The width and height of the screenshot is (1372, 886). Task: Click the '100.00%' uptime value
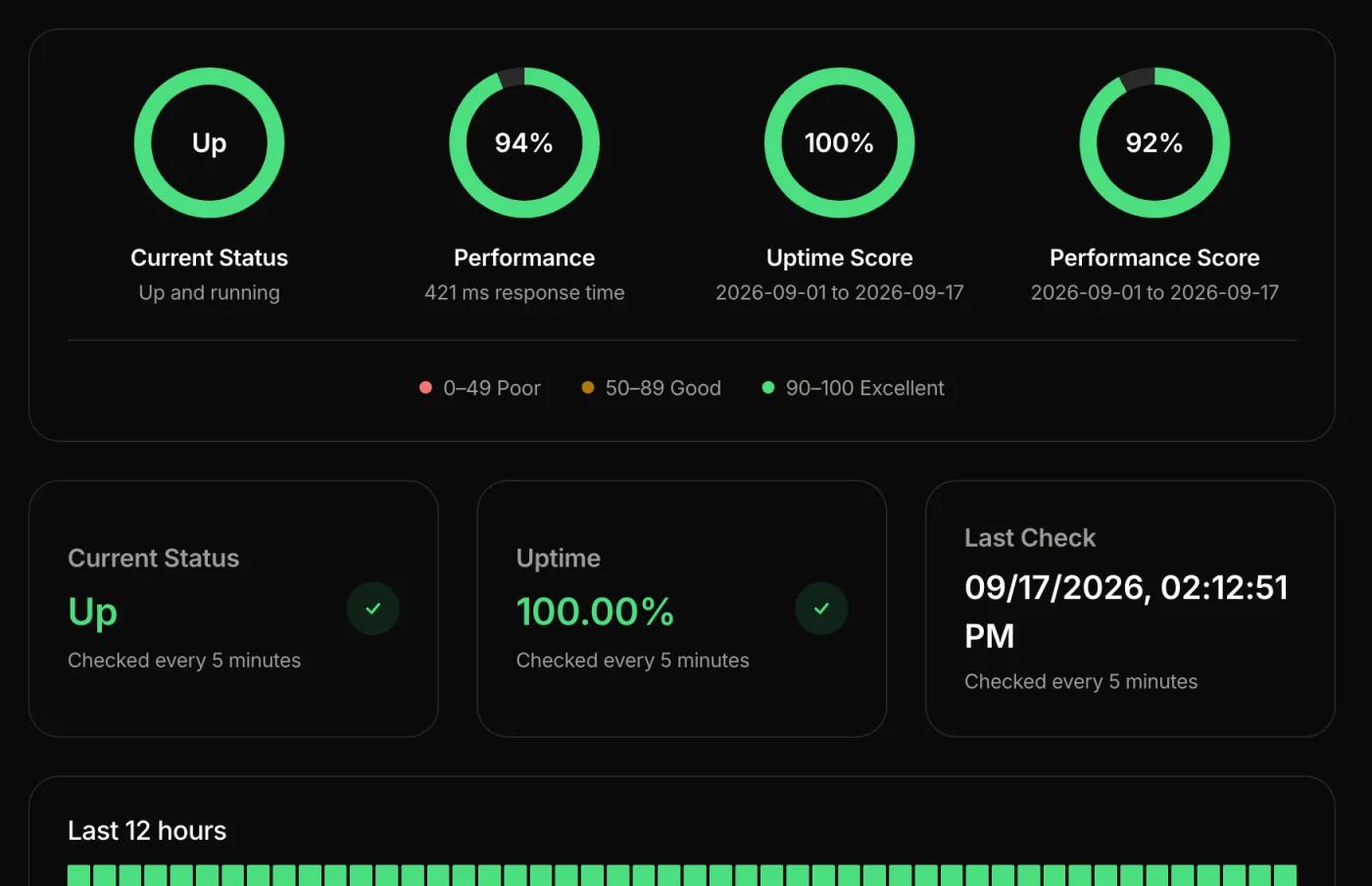[x=595, y=612]
